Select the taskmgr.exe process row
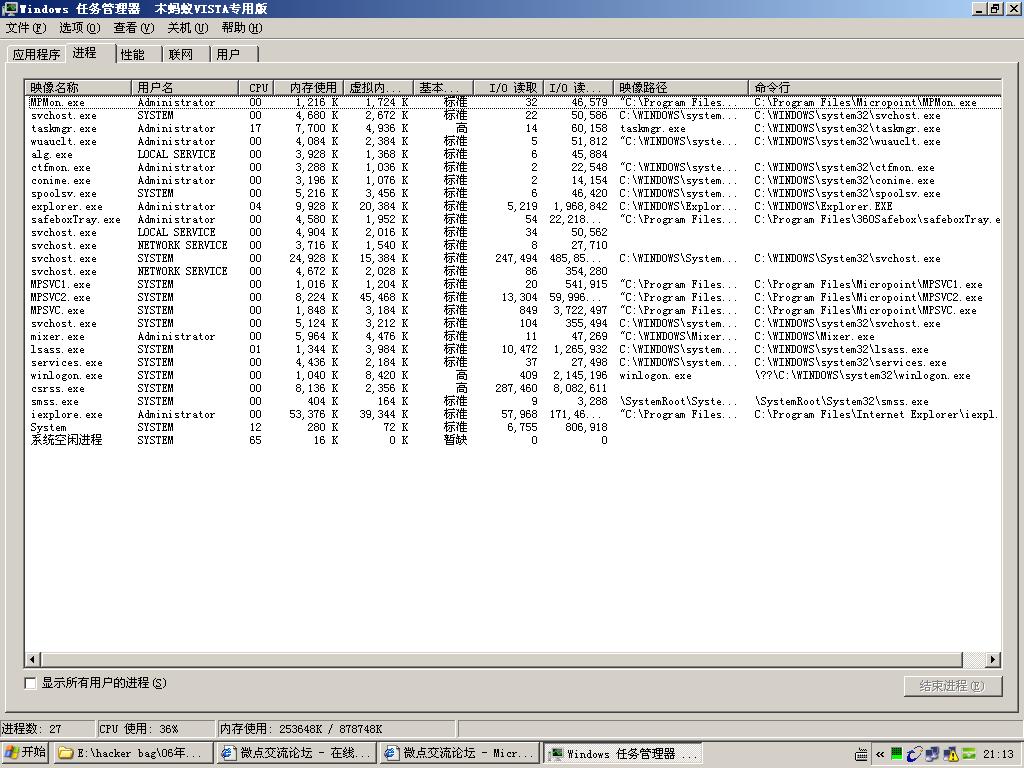This screenshot has width=1024, height=768. point(513,129)
